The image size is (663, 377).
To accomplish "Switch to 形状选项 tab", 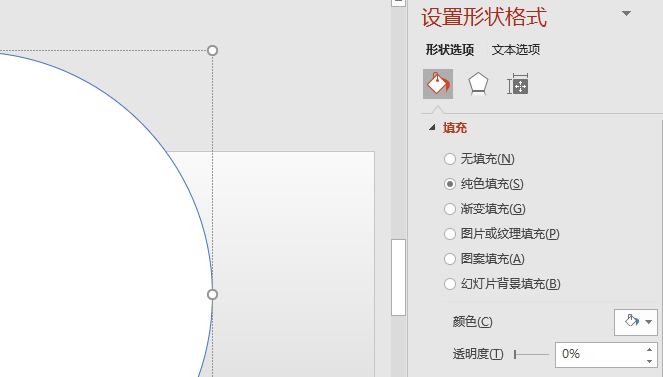I will pos(449,50).
